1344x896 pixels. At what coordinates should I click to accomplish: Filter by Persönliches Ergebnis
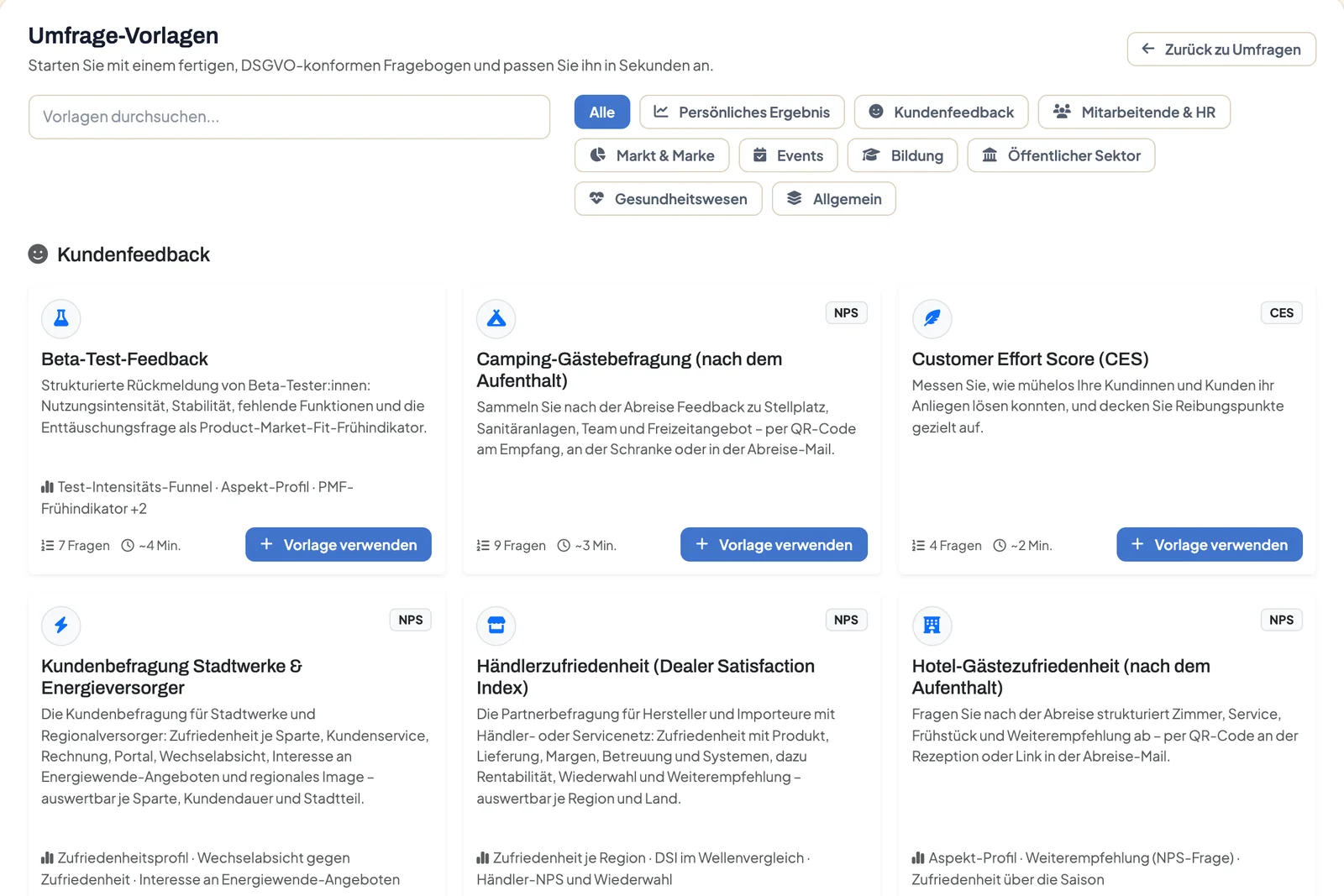742,112
